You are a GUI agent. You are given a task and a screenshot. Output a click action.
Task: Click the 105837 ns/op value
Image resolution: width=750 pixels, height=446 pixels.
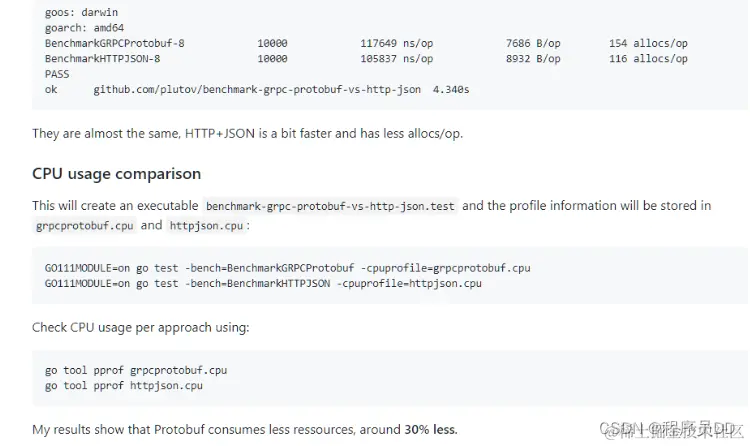397,59
